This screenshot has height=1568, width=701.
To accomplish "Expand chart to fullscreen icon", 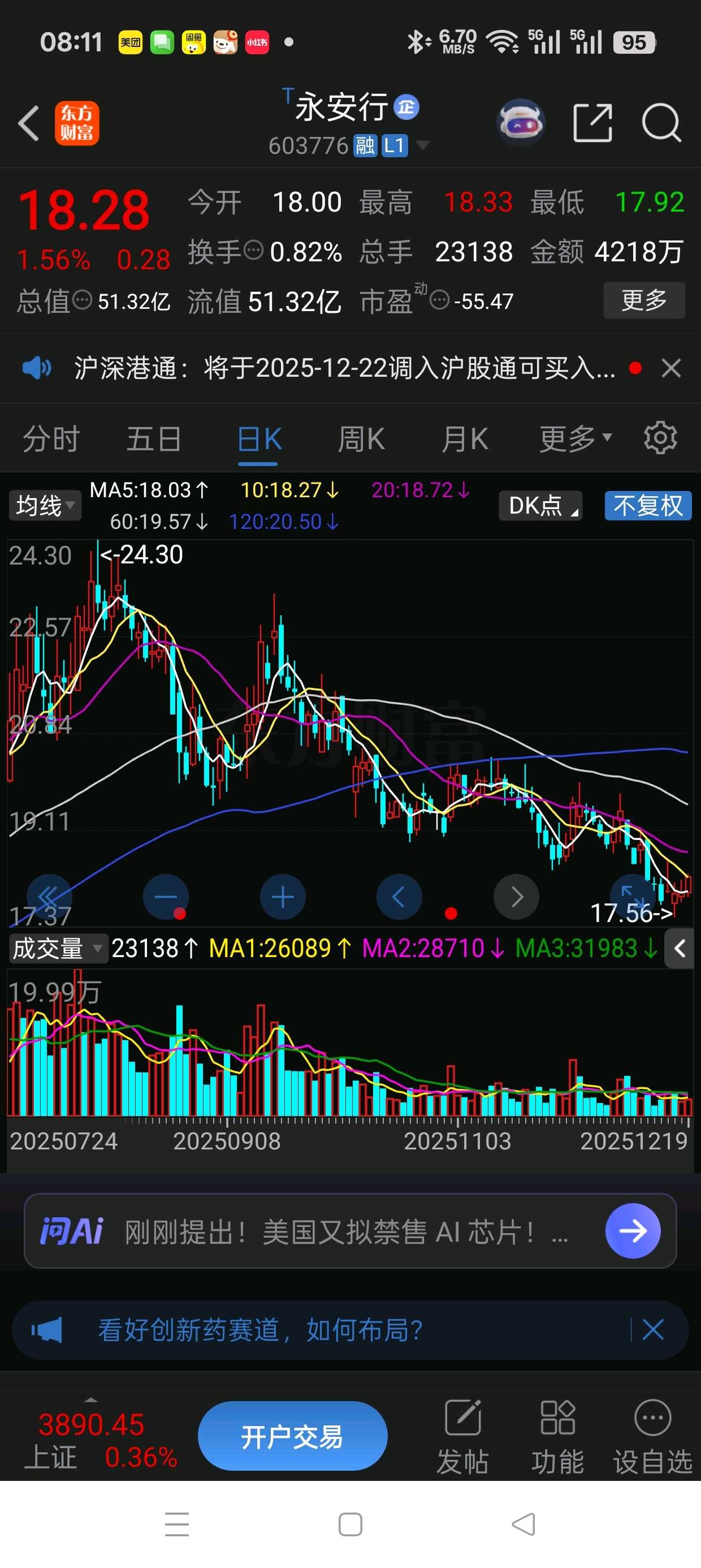I will click(x=633, y=897).
